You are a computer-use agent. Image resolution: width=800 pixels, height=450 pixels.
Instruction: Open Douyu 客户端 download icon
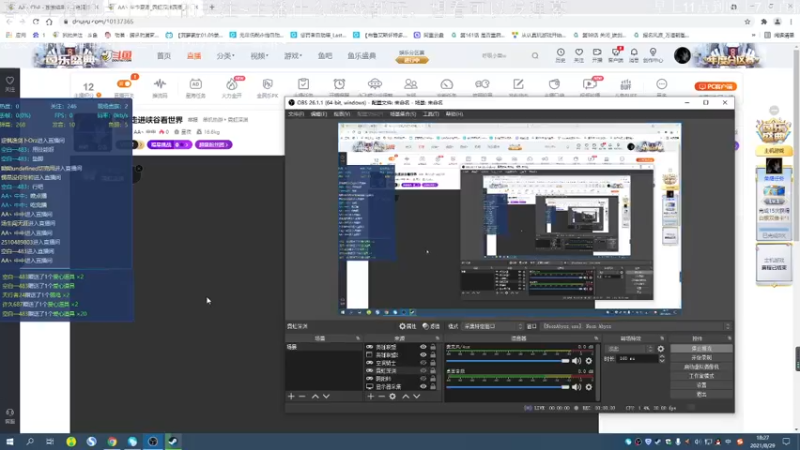coord(616,55)
